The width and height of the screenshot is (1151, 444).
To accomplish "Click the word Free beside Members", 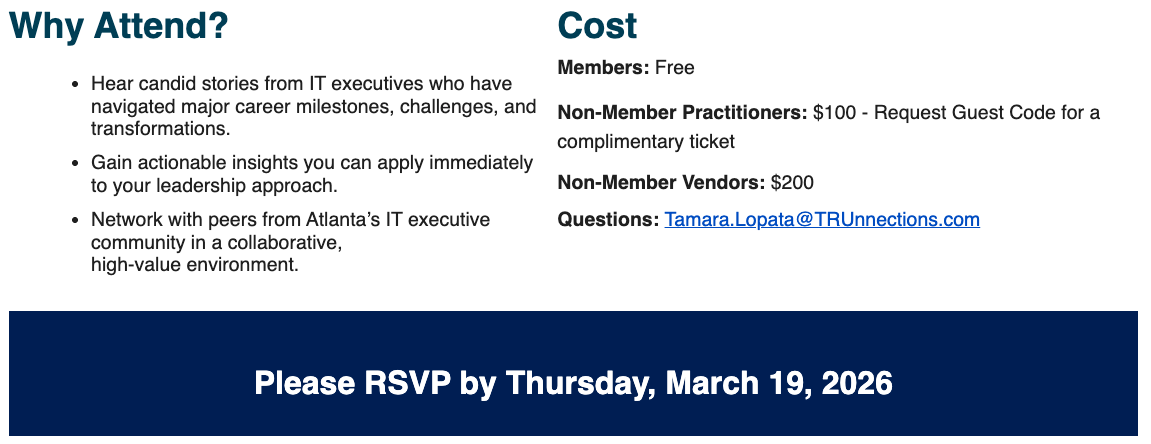I will (675, 68).
